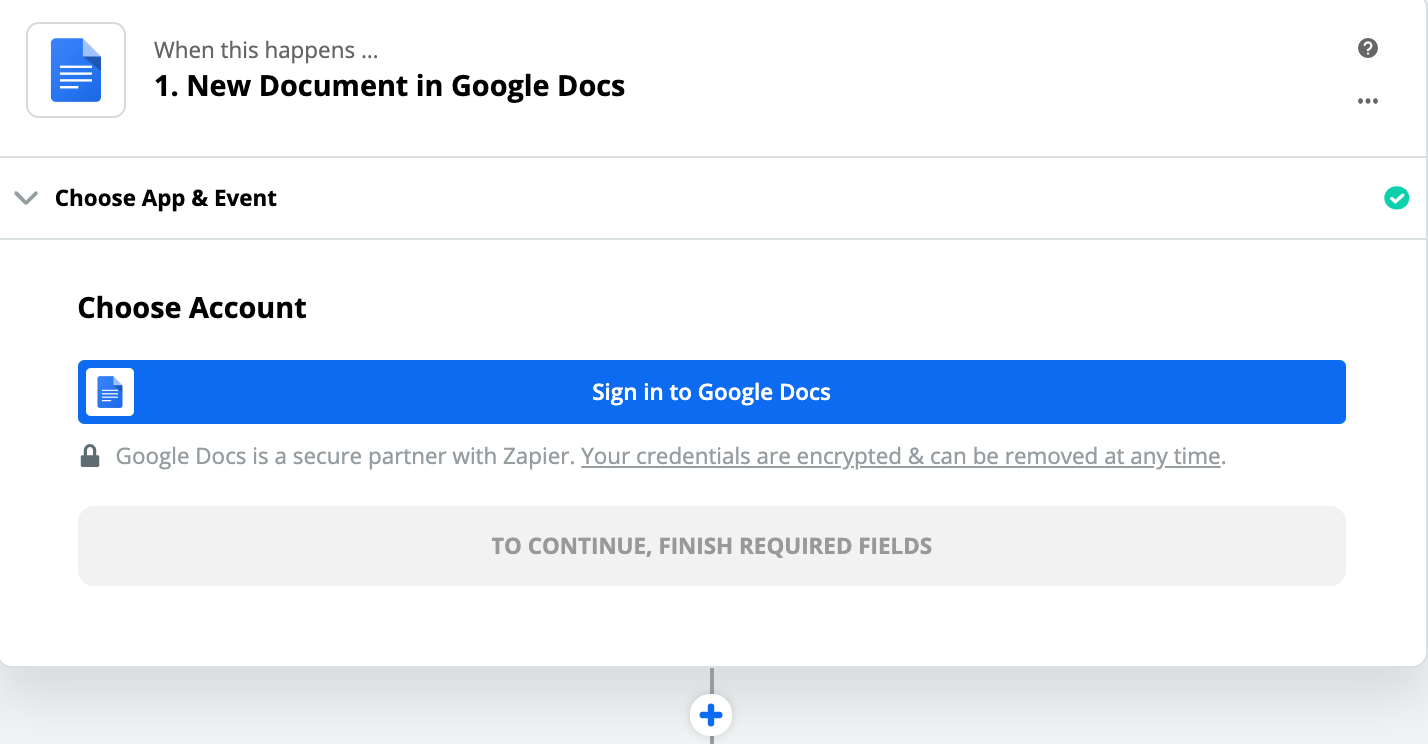Collapse the Choose App & Event section
This screenshot has width=1428, height=744.
click(26, 198)
